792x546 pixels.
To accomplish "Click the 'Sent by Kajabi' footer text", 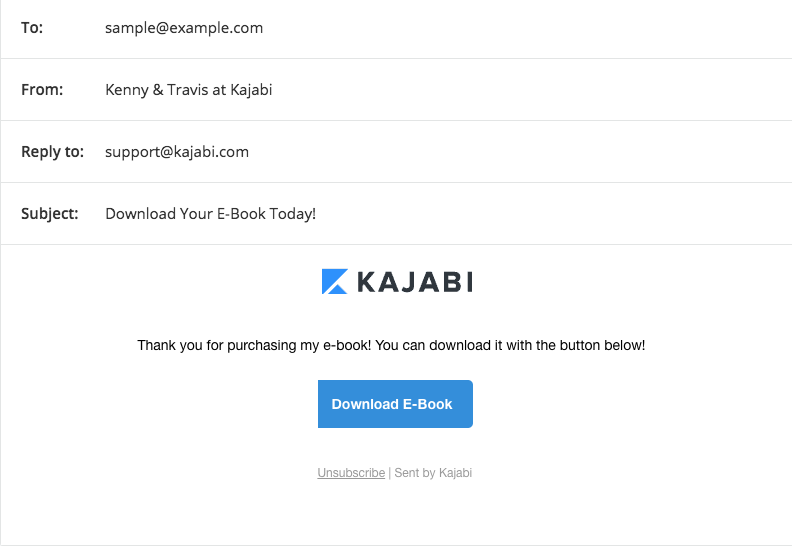I will click(x=433, y=473).
